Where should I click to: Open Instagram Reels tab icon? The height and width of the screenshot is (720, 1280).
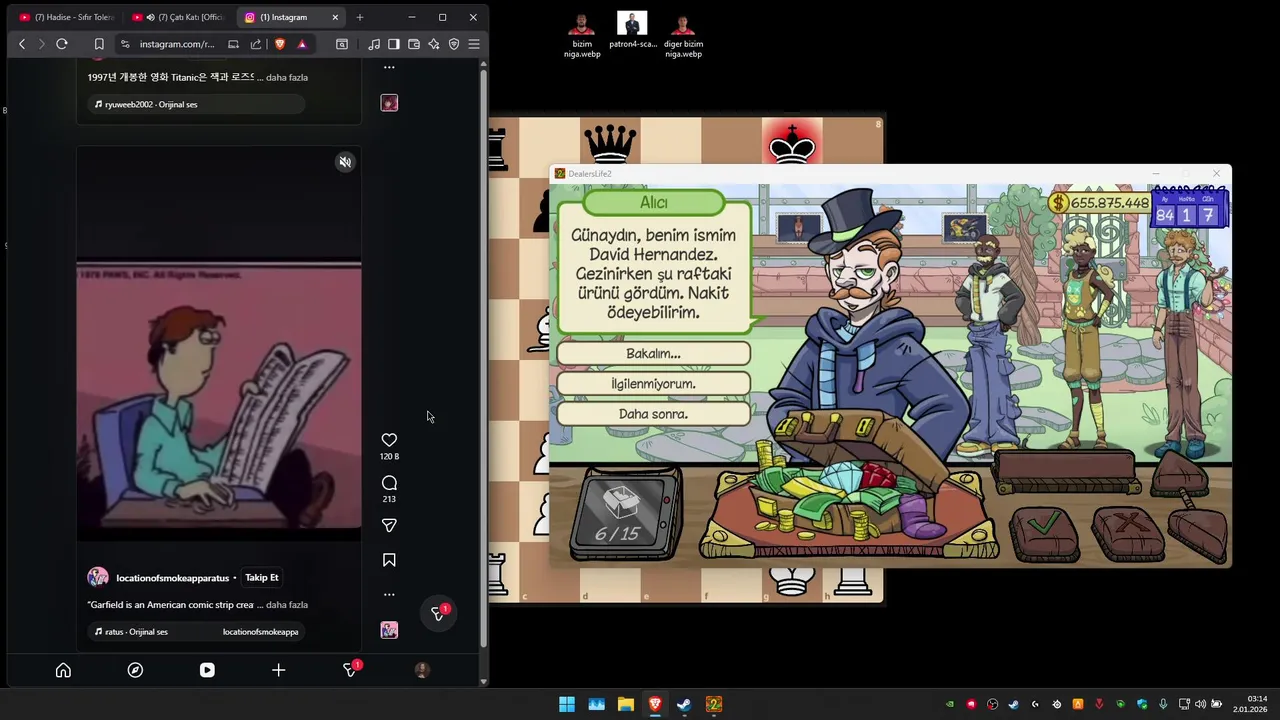pyautogui.click(x=207, y=670)
